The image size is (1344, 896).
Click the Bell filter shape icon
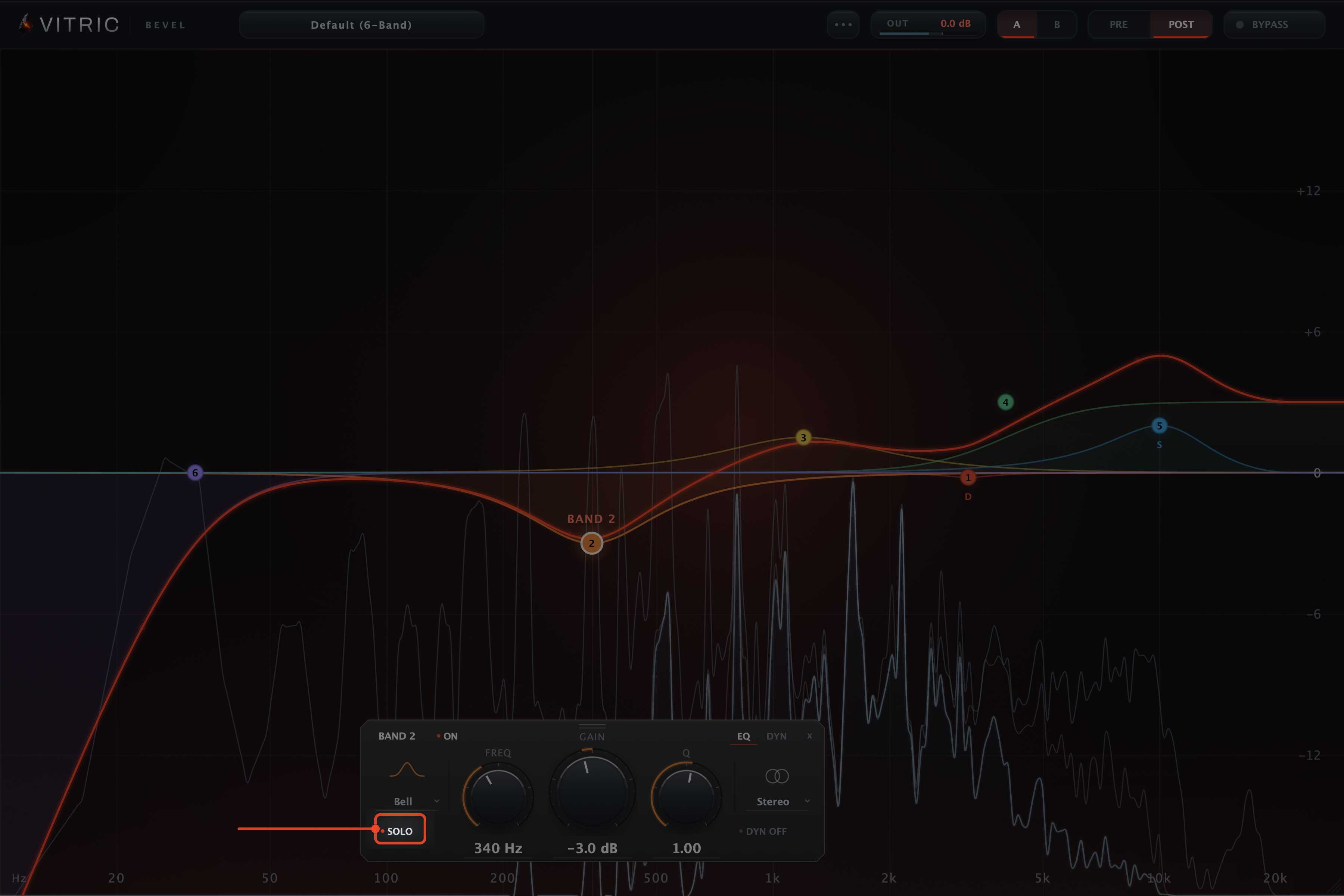pyautogui.click(x=407, y=770)
